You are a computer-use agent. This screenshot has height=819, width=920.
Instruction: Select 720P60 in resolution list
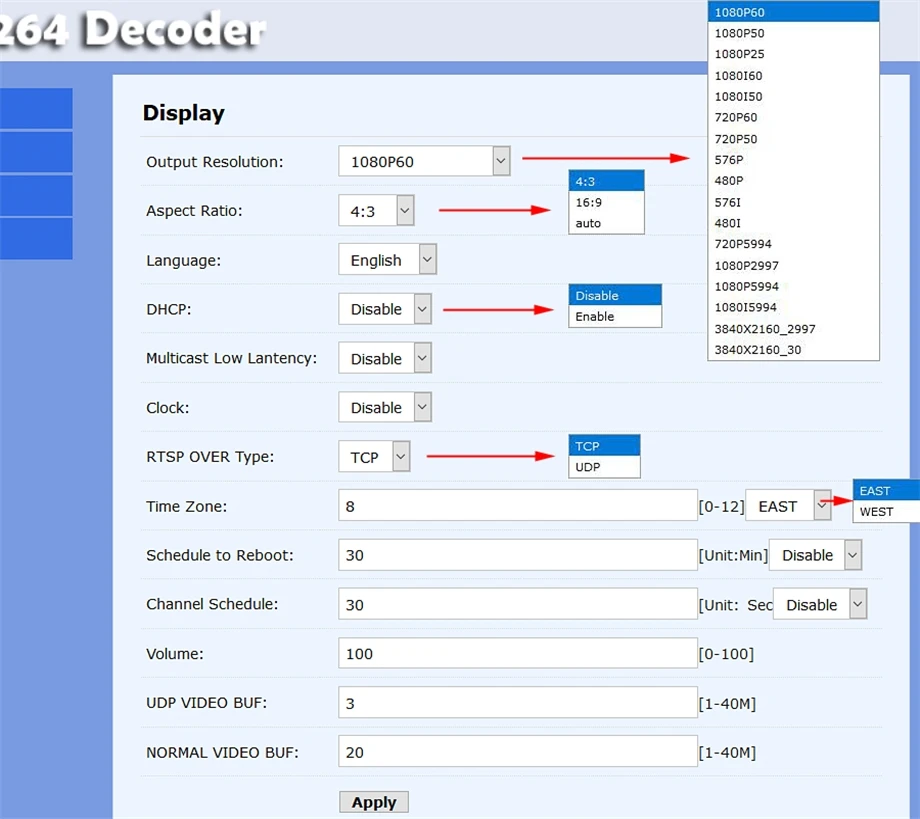736,117
